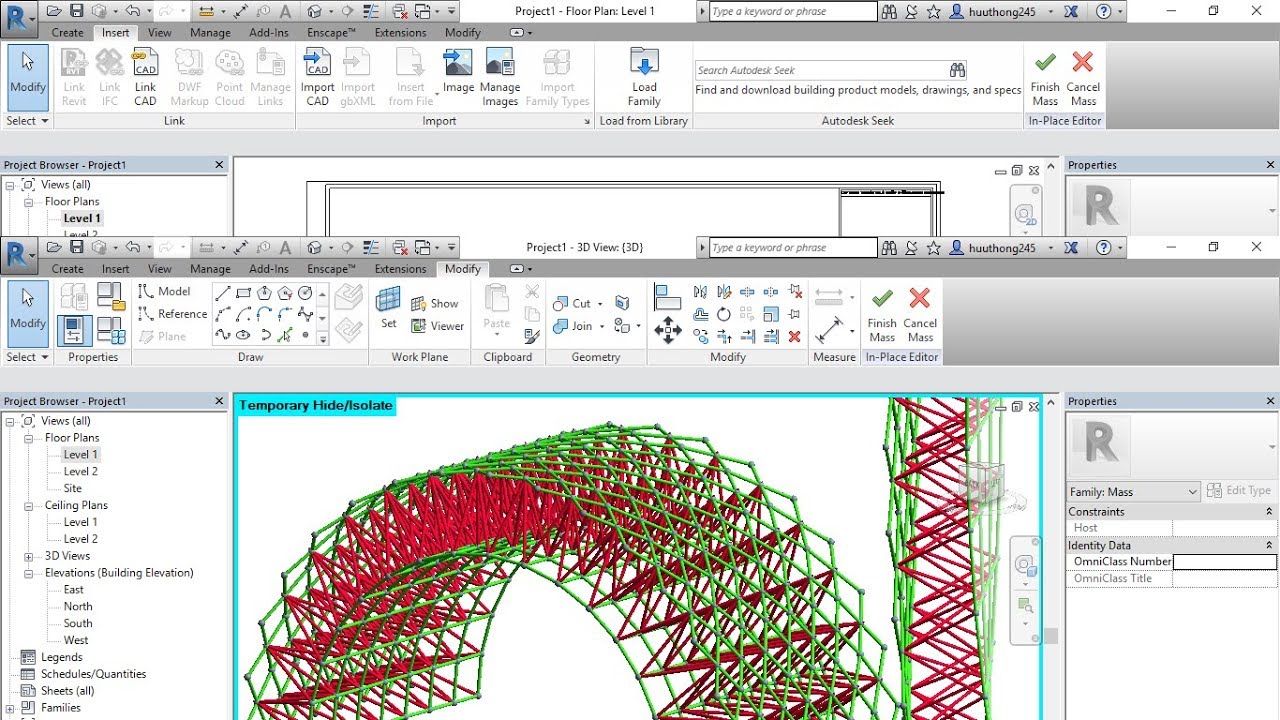The height and width of the screenshot is (720, 1280).
Task: Open the Family: Mass type selector dropdown
Action: click(x=1133, y=491)
